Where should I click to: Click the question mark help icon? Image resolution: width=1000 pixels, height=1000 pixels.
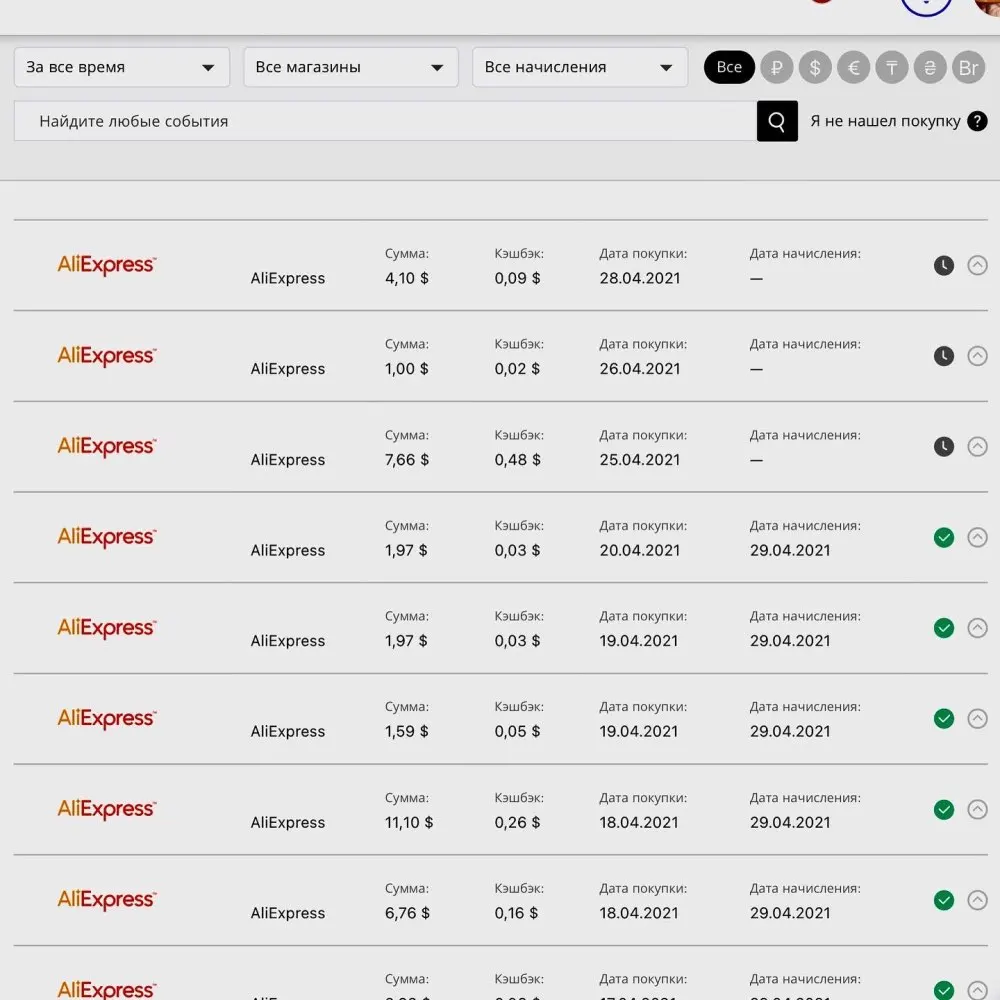coord(977,121)
